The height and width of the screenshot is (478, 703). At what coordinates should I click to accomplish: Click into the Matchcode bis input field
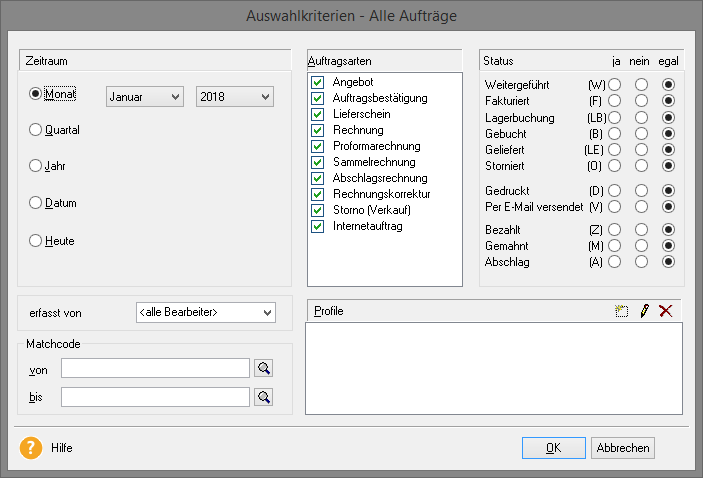tap(155, 397)
